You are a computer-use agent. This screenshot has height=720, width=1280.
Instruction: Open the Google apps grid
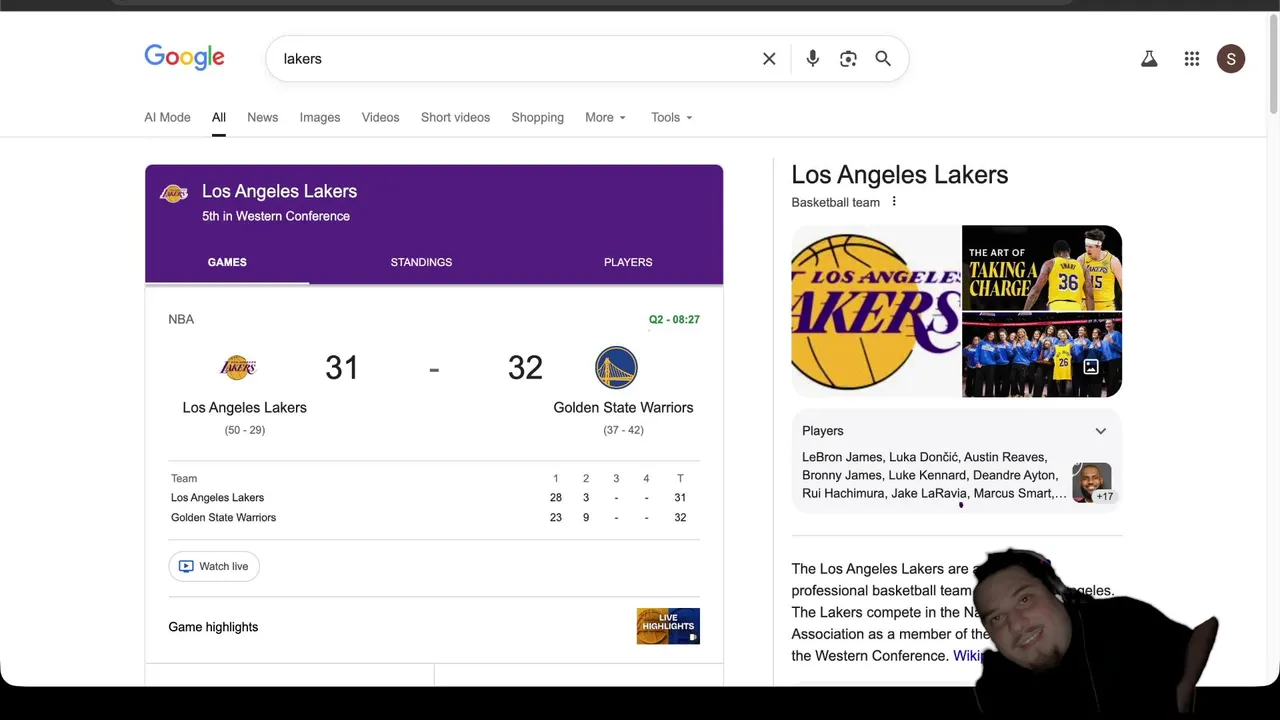(x=1191, y=59)
